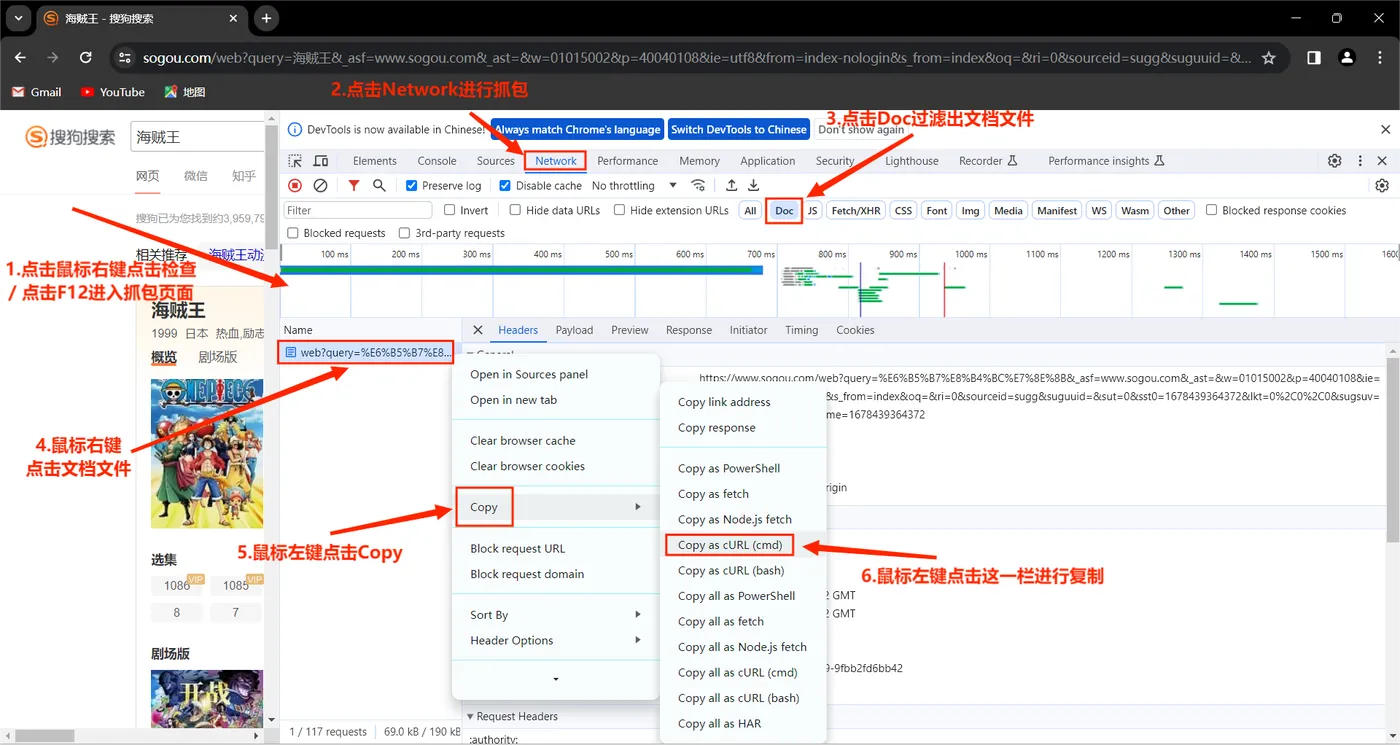Clear the network log
Image resolution: width=1400 pixels, height=745 pixels.
[320, 186]
